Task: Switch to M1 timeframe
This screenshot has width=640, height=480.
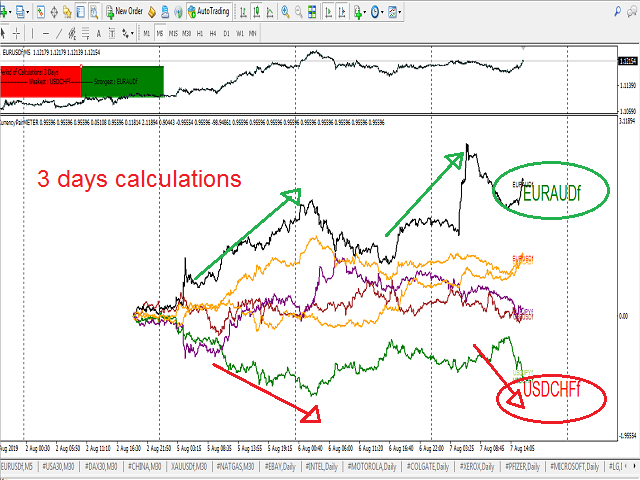Action: (147, 33)
